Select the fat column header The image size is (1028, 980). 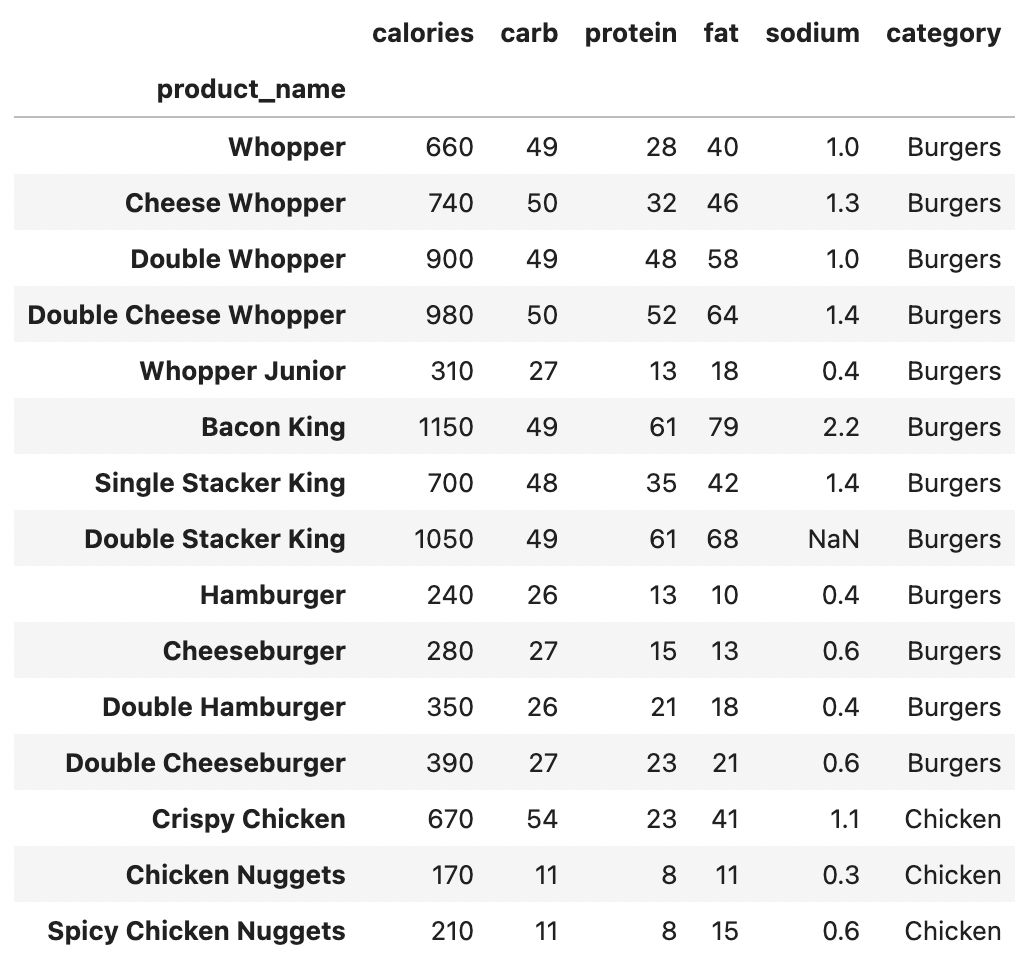point(721,33)
